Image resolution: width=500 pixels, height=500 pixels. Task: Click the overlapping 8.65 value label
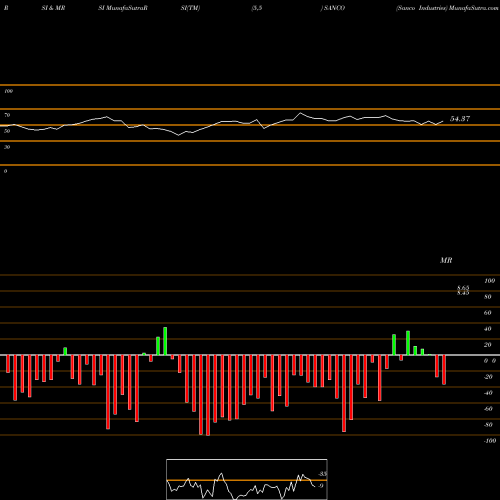coord(463,287)
